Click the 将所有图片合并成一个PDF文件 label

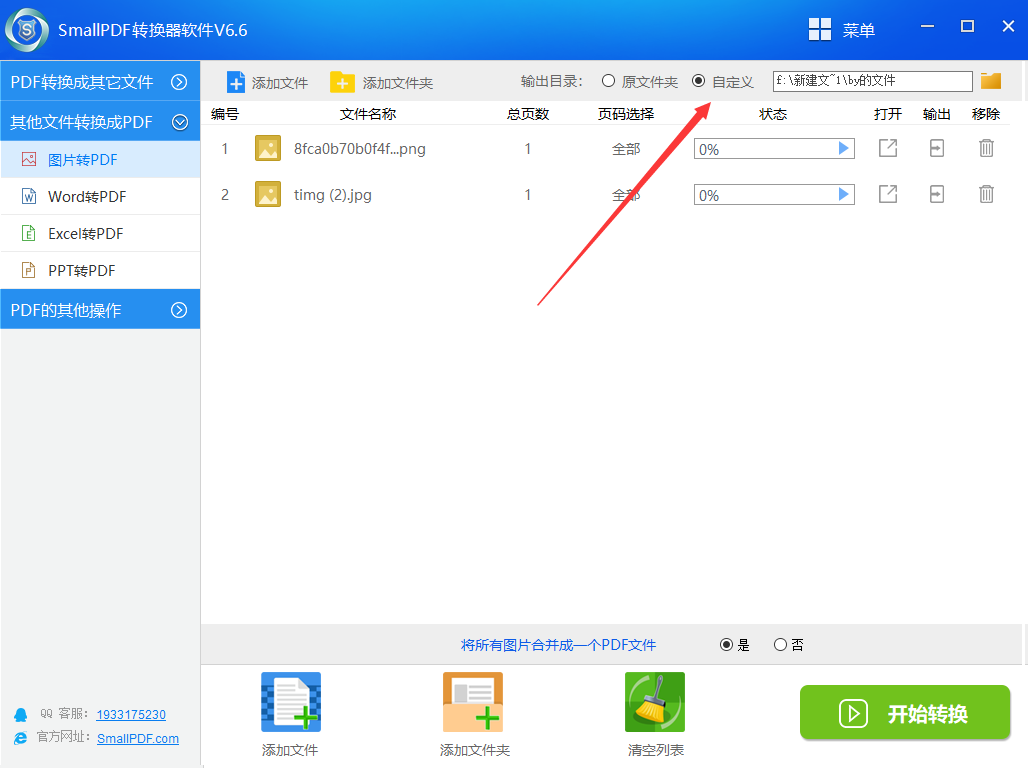coord(559,645)
